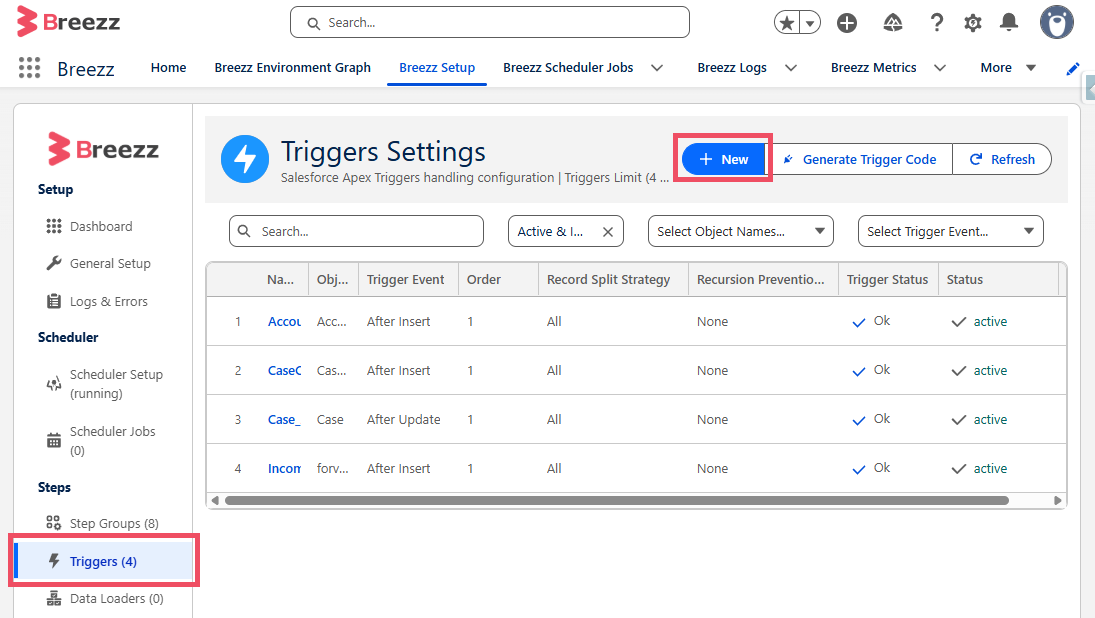The width and height of the screenshot is (1095, 618).
Task: Expand the Breezz Logs chevron
Action: 791,68
